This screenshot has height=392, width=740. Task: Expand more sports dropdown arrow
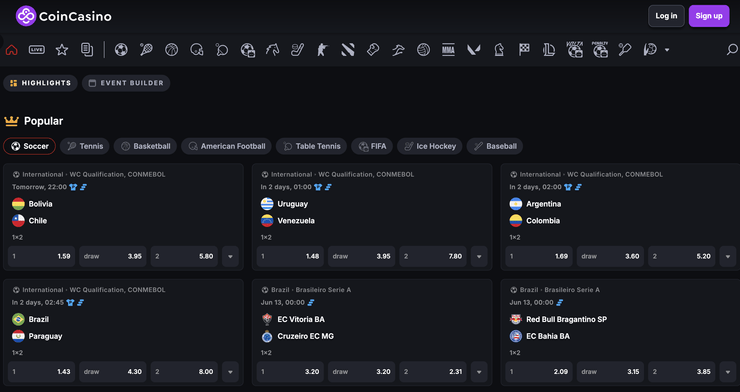pos(667,50)
